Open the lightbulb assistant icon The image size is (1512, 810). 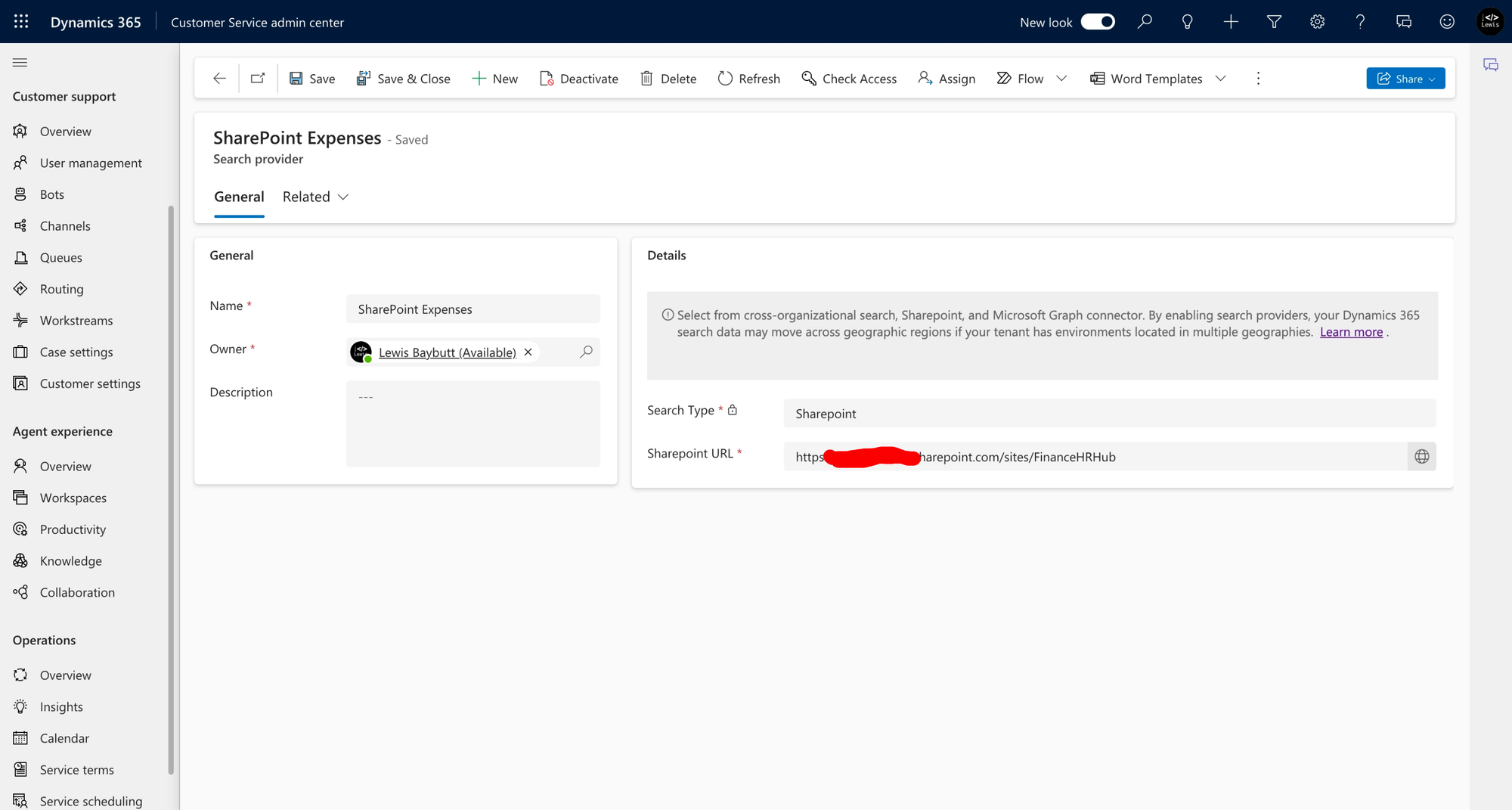pos(1187,22)
